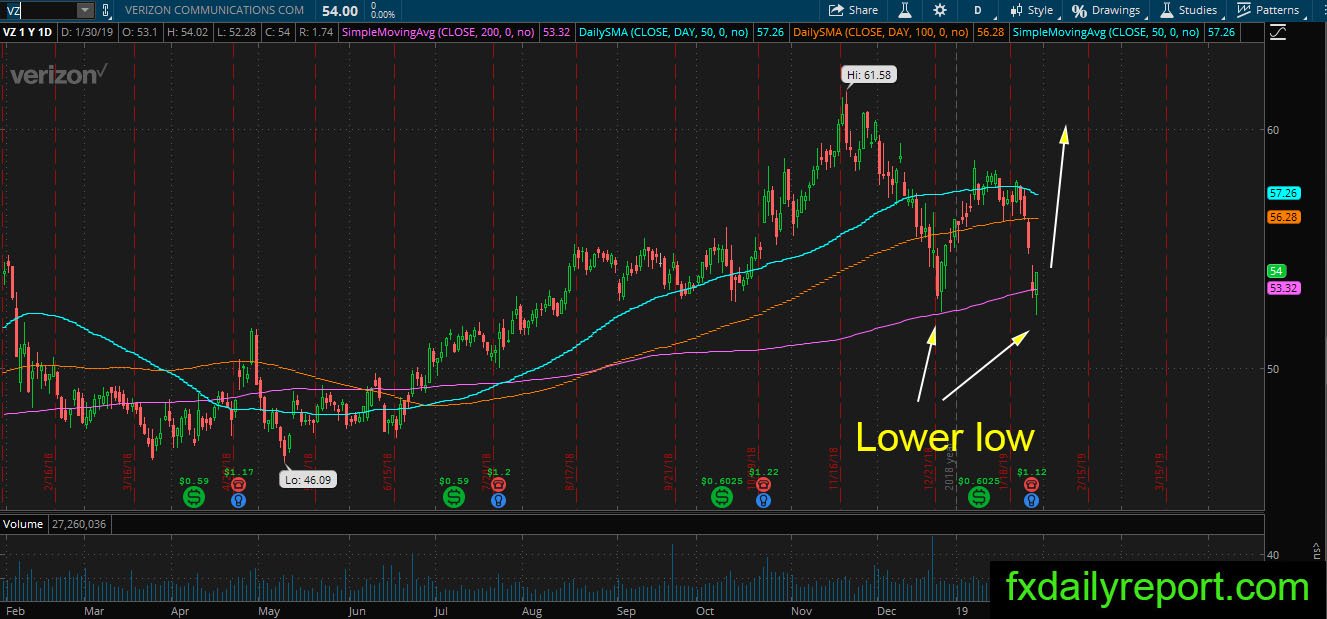
Task: Click the symbol actions icon beside ticker dropdown
Action: 106,10
